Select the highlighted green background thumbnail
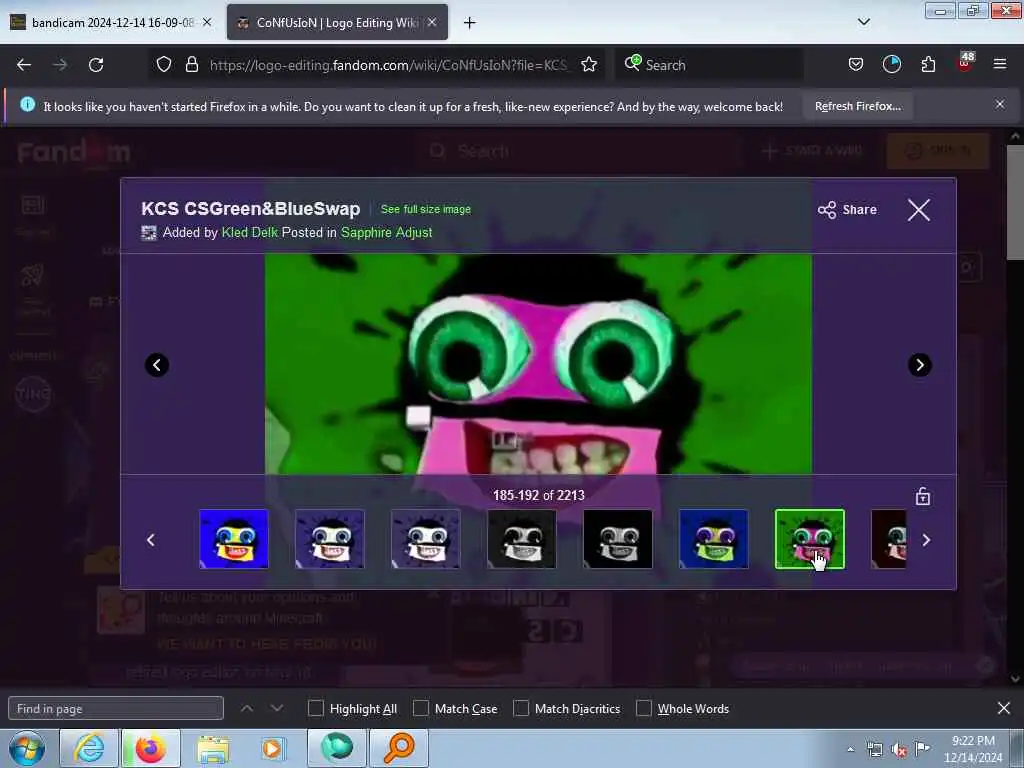 810,539
